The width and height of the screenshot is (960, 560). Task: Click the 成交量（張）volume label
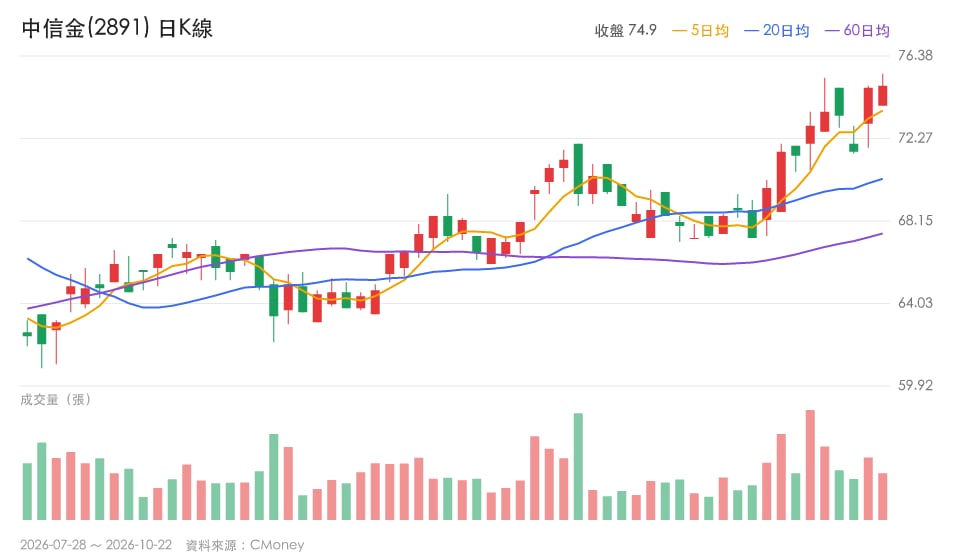click(56, 400)
